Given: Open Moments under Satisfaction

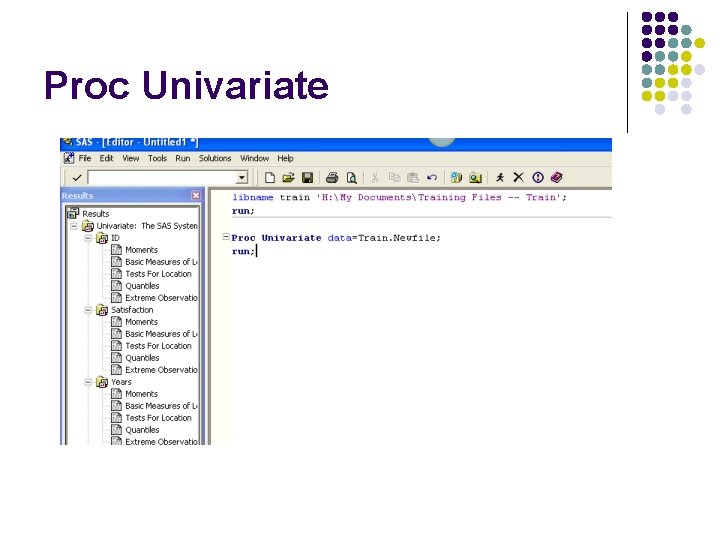Looking at the screenshot, I should [135, 322].
